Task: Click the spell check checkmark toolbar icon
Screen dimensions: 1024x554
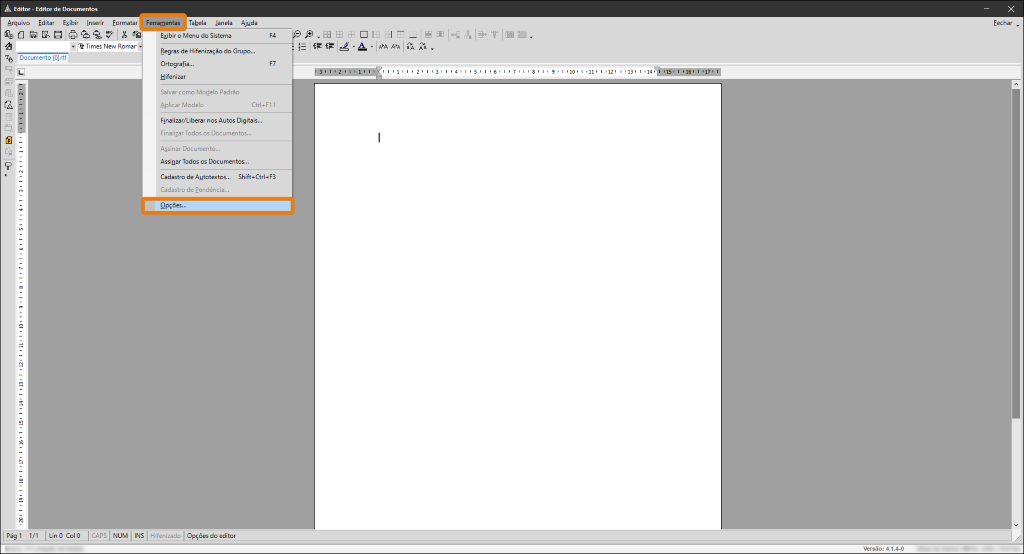Action: 109,35
